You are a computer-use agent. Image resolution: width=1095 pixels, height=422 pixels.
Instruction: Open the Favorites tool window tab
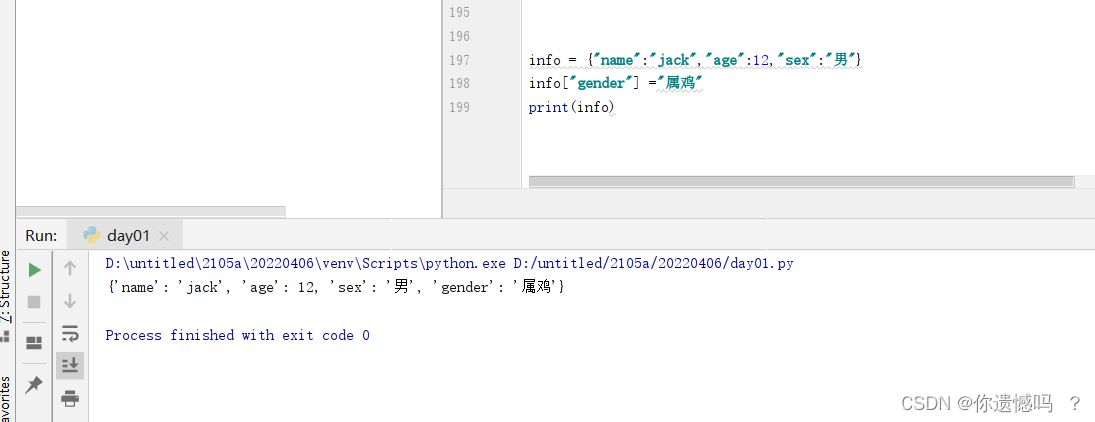[x=6, y=398]
